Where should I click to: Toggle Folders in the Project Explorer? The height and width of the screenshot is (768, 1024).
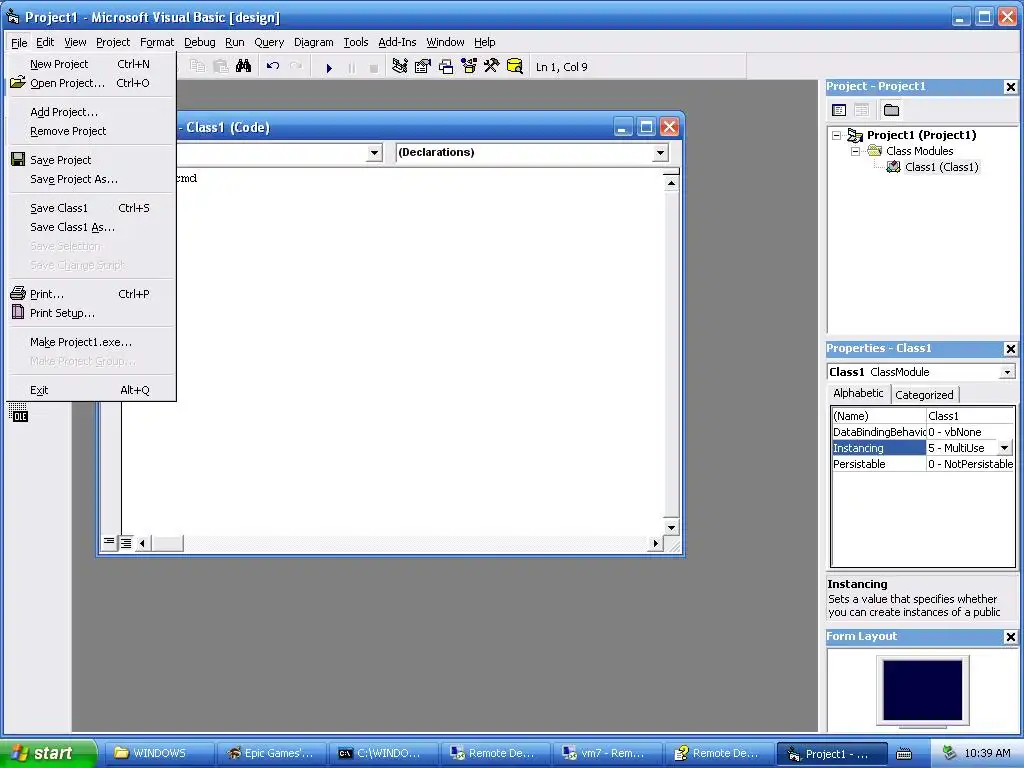(x=891, y=110)
